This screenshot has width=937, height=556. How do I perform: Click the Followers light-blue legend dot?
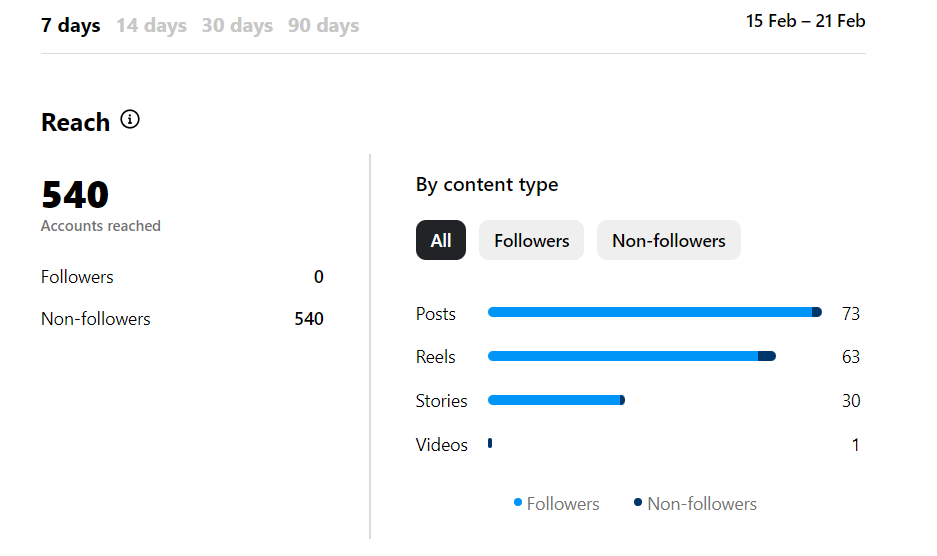click(518, 502)
